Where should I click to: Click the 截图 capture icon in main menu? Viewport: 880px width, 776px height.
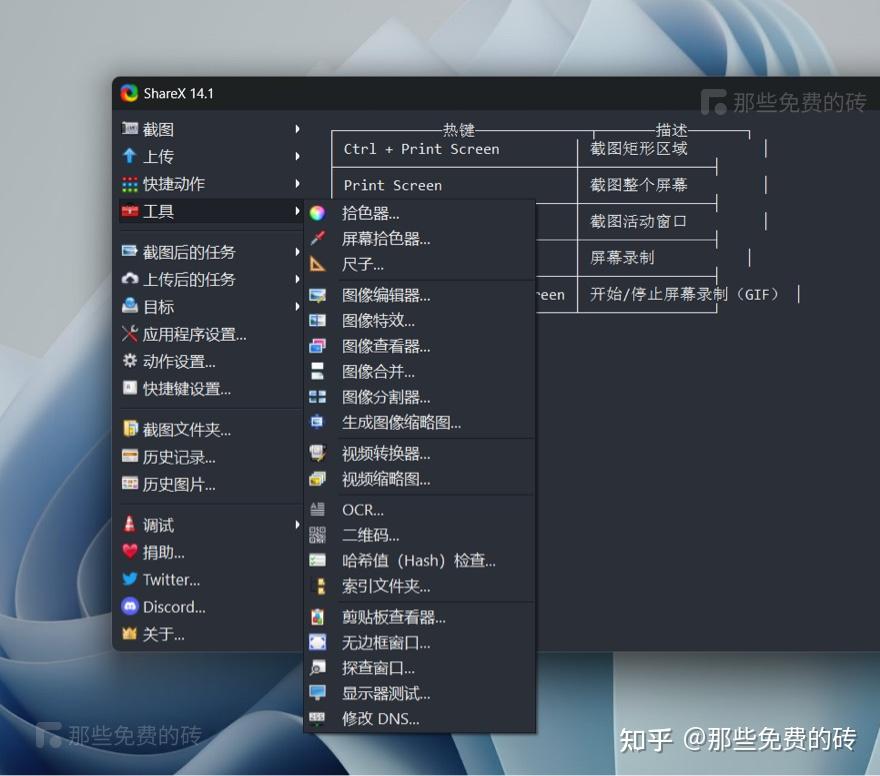point(130,129)
